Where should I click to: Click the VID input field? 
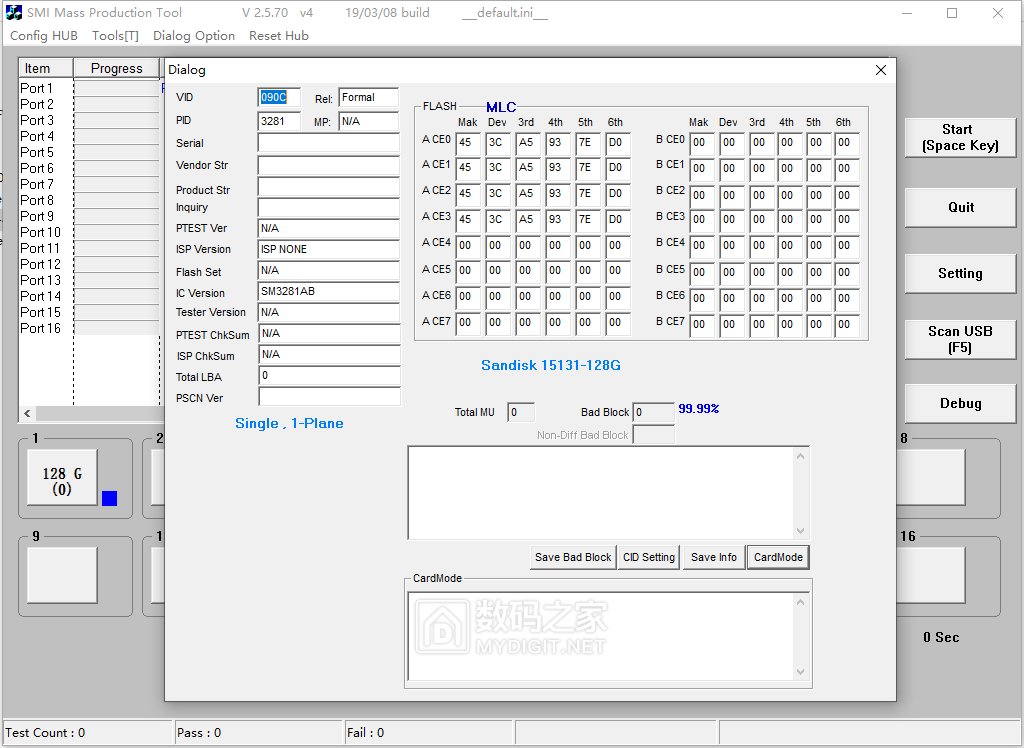pyautogui.click(x=278, y=97)
